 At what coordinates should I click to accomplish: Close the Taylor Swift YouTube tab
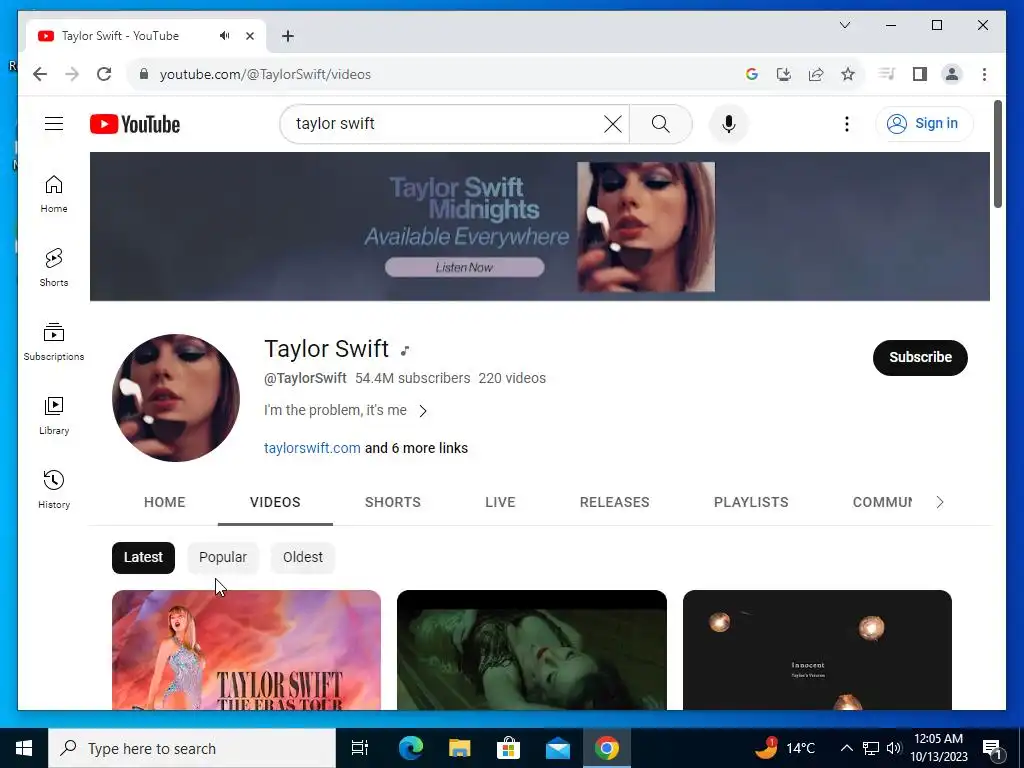[249, 36]
